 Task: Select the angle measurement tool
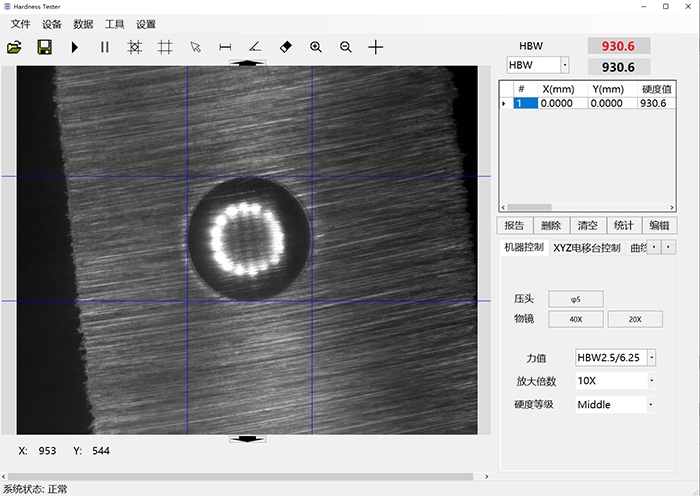pyautogui.click(x=255, y=47)
